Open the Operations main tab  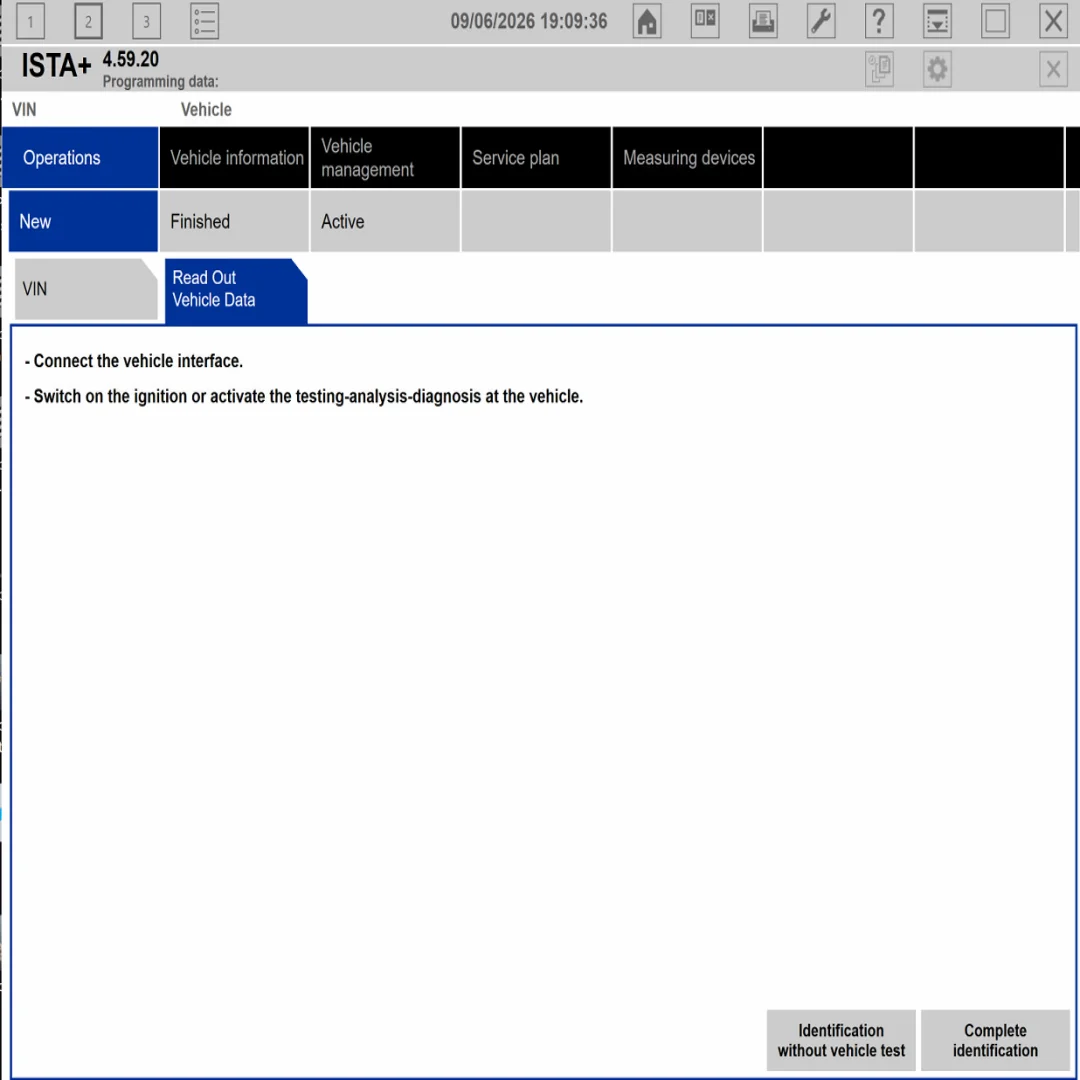[x=81, y=158]
